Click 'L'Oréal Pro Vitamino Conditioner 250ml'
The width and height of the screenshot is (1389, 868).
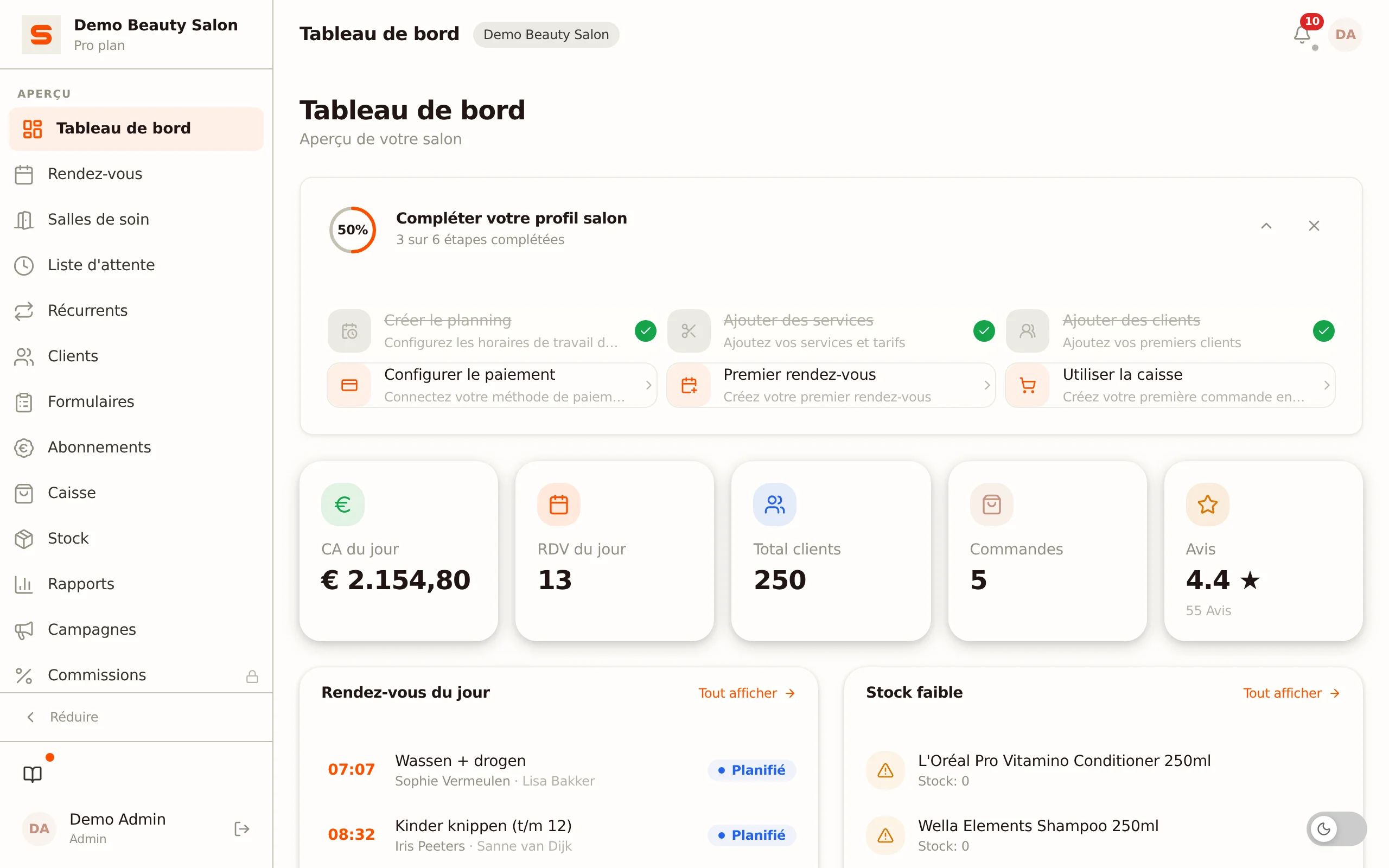1064,761
